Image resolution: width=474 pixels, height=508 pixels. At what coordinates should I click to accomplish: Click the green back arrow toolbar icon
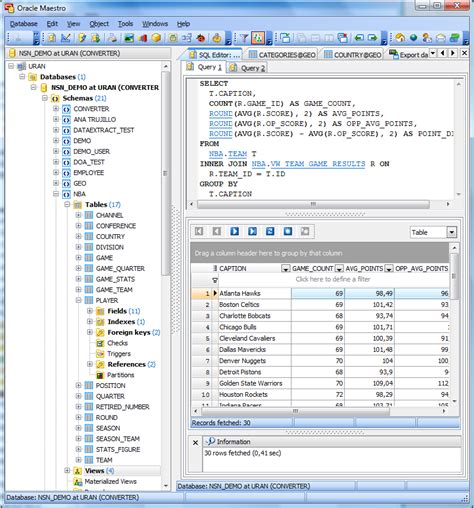359,38
